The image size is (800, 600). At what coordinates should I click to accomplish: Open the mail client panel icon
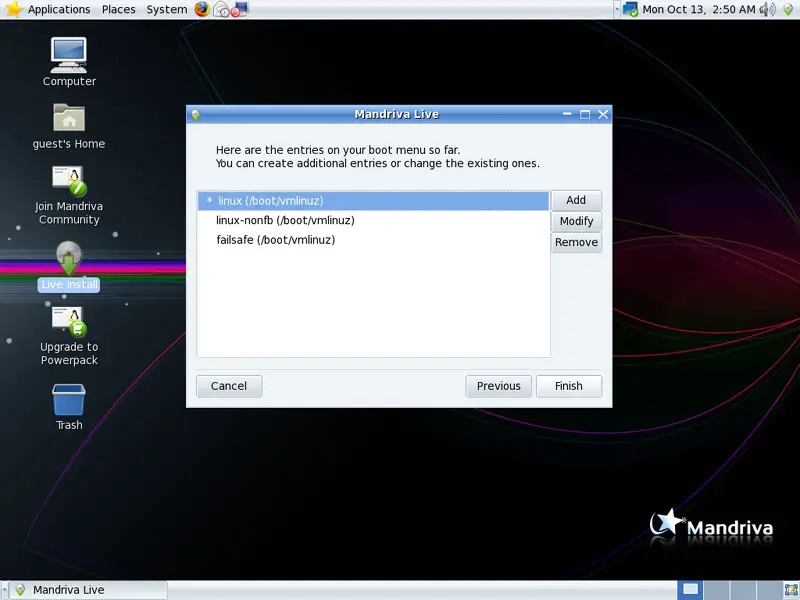click(221, 9)
